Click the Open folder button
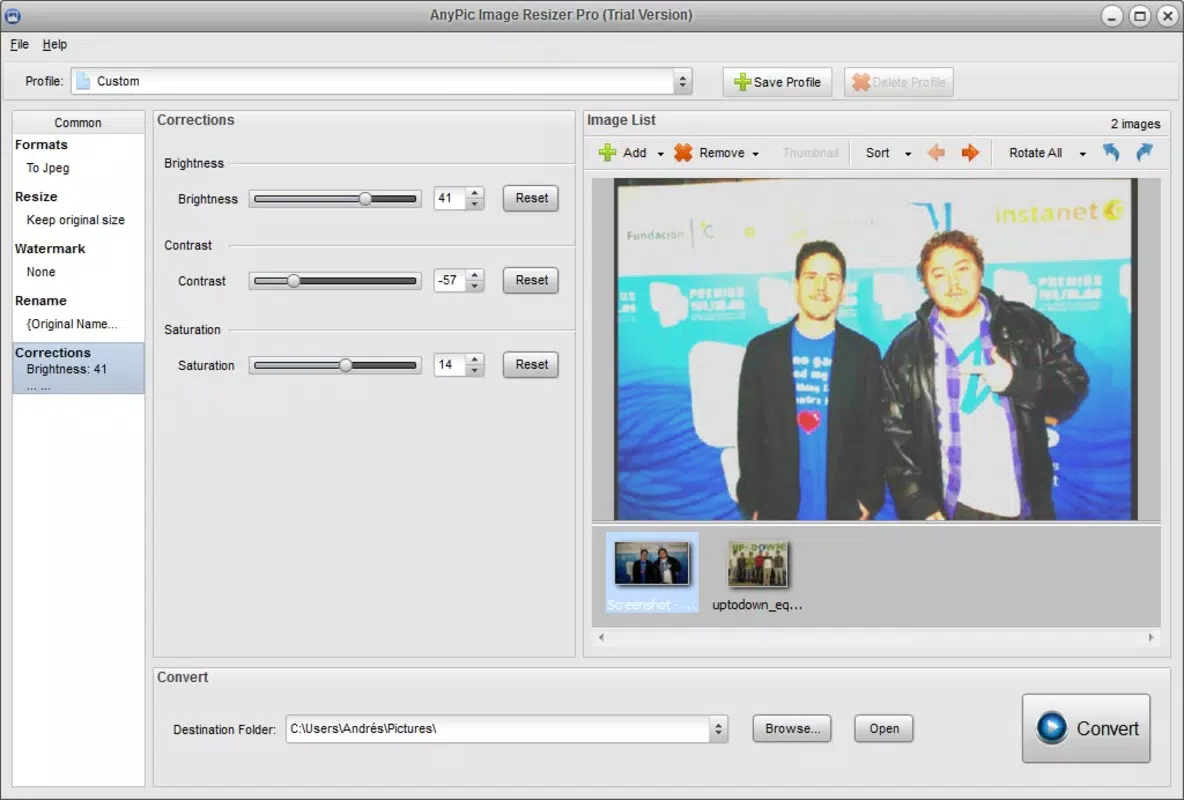 (883, 729)
